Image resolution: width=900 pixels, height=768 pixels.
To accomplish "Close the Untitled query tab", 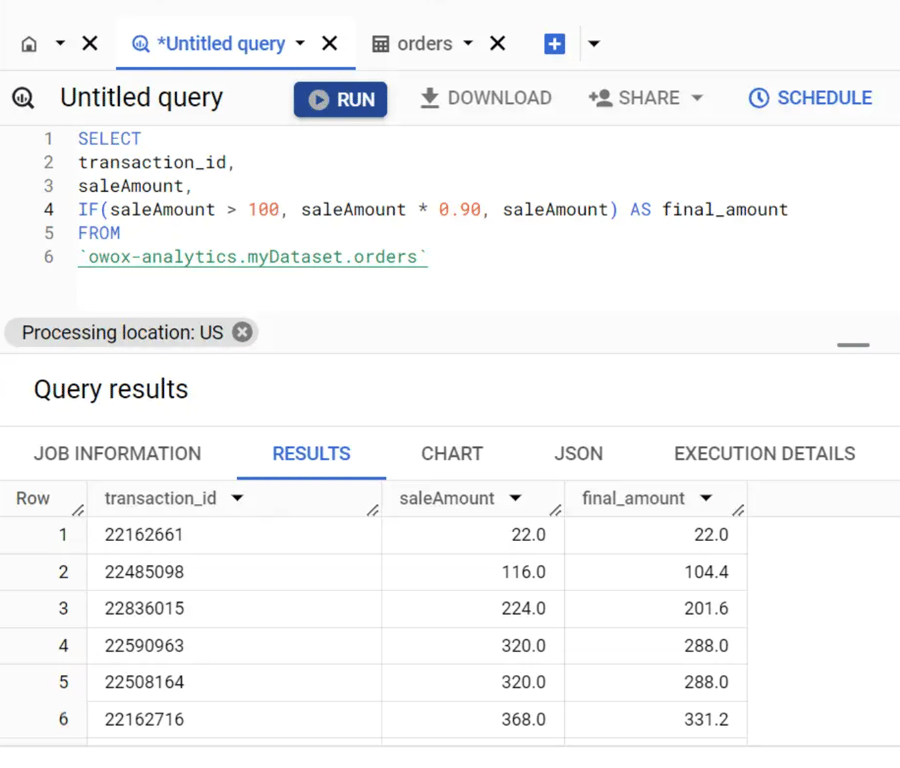I will point(329,44).
